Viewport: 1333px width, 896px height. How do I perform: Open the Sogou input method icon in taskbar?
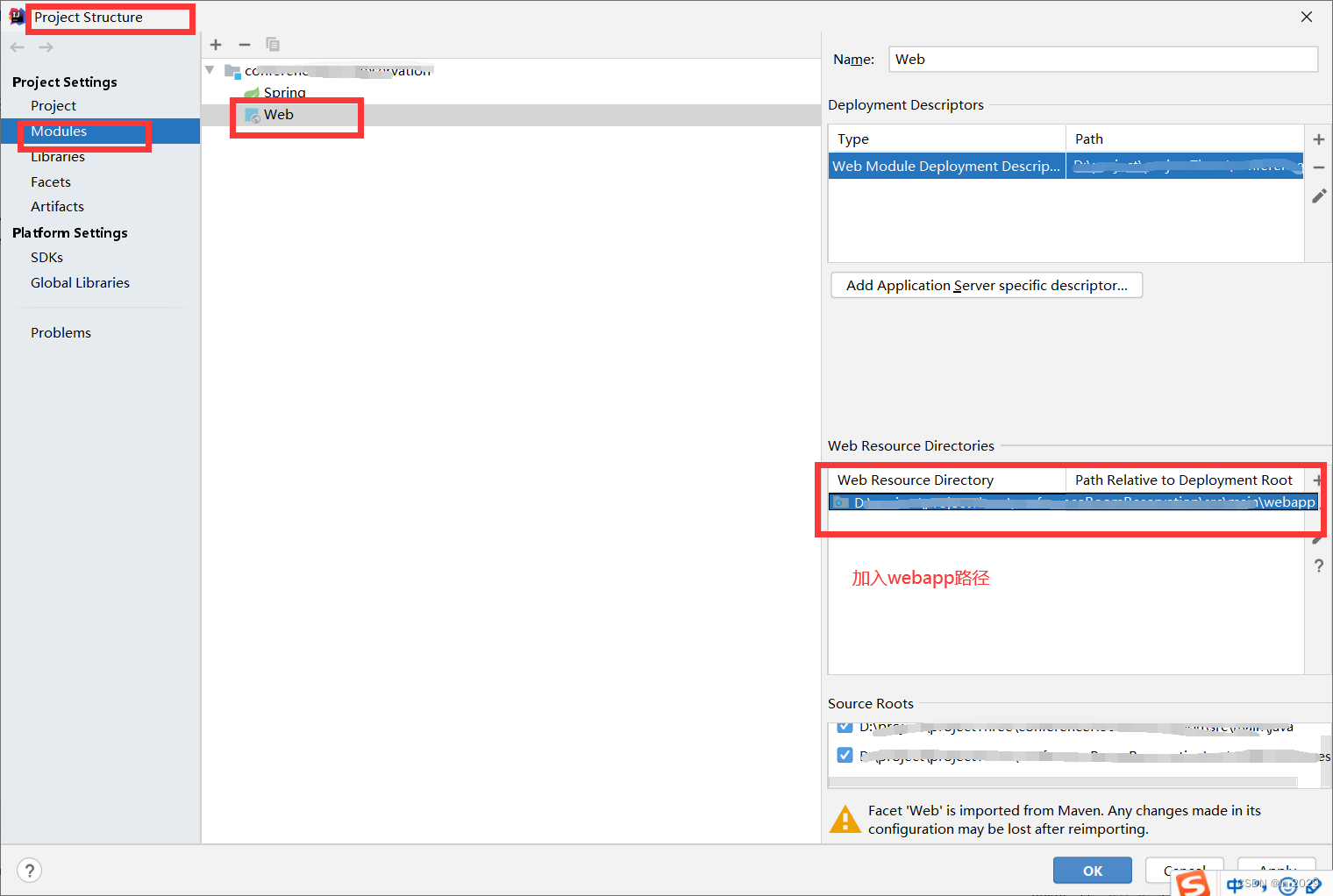[x=1193, y=884]
